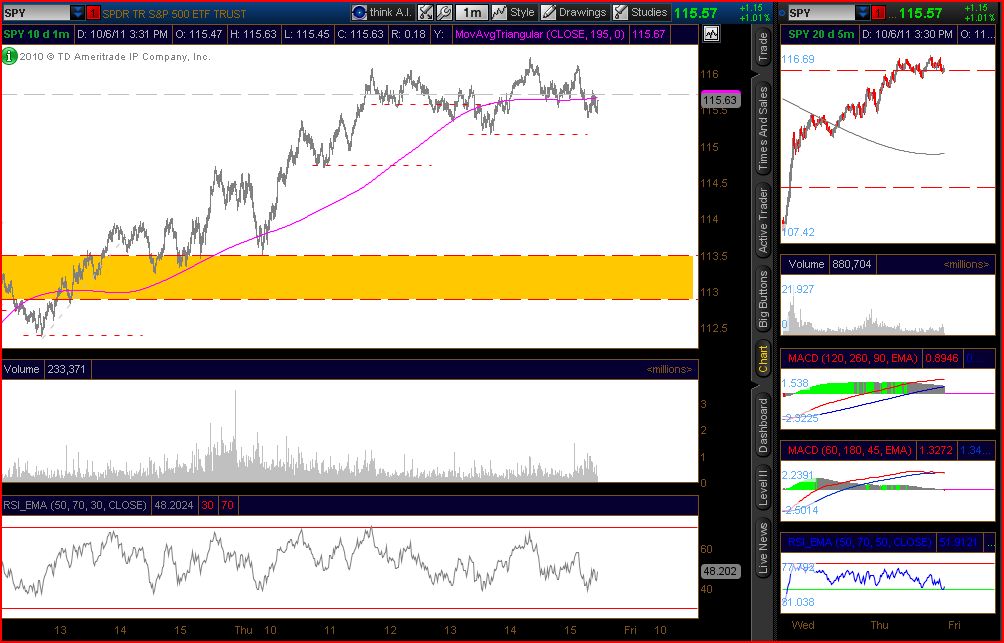Image resolution: width=1004 pixels, height=643 pixels.
Task: Click the L: 115.45 low value
Action: tap(307, 34)
